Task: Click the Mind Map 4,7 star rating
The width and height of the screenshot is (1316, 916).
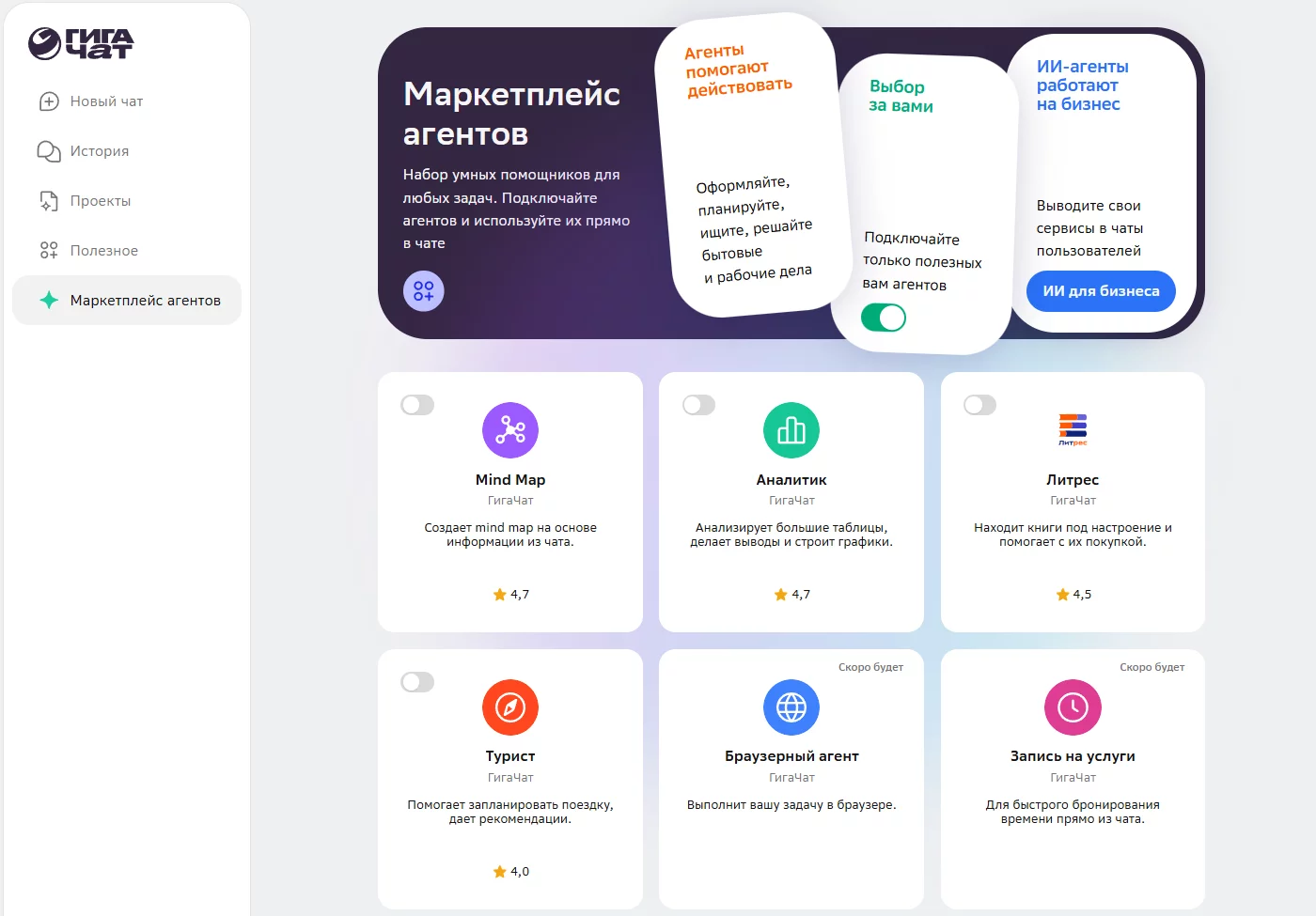Action: [x=510, y=595]
